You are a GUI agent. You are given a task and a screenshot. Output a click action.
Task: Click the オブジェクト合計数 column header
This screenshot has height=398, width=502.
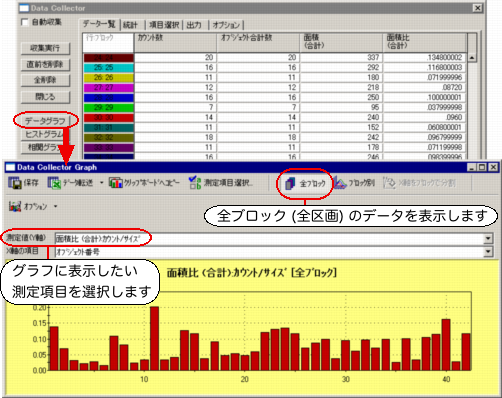pos(258,42)
